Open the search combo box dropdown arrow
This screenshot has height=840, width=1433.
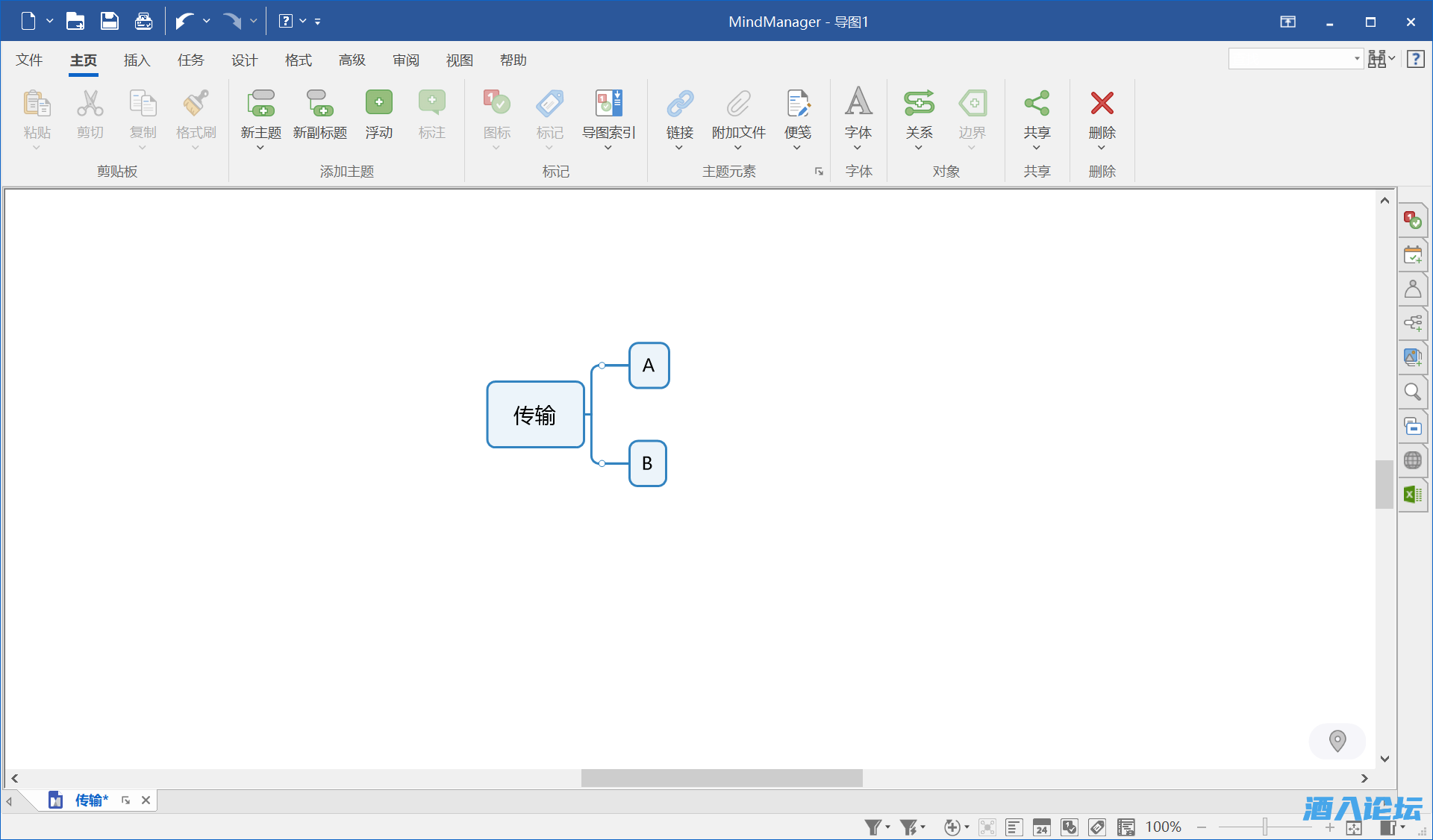coord(1357,59)
